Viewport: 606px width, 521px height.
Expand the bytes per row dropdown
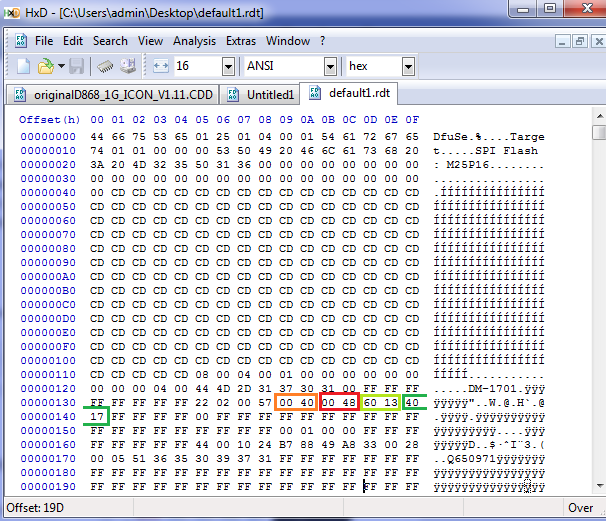click(227, 66)
